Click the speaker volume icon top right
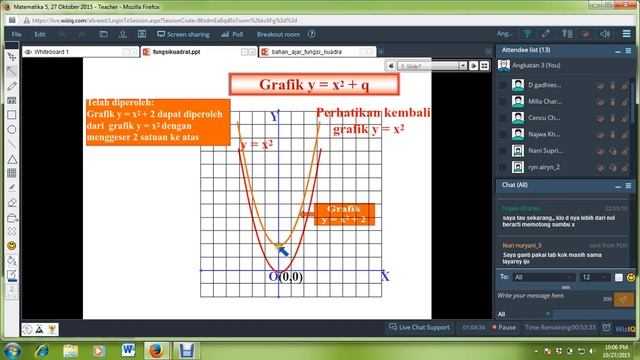 click(605, 34)
